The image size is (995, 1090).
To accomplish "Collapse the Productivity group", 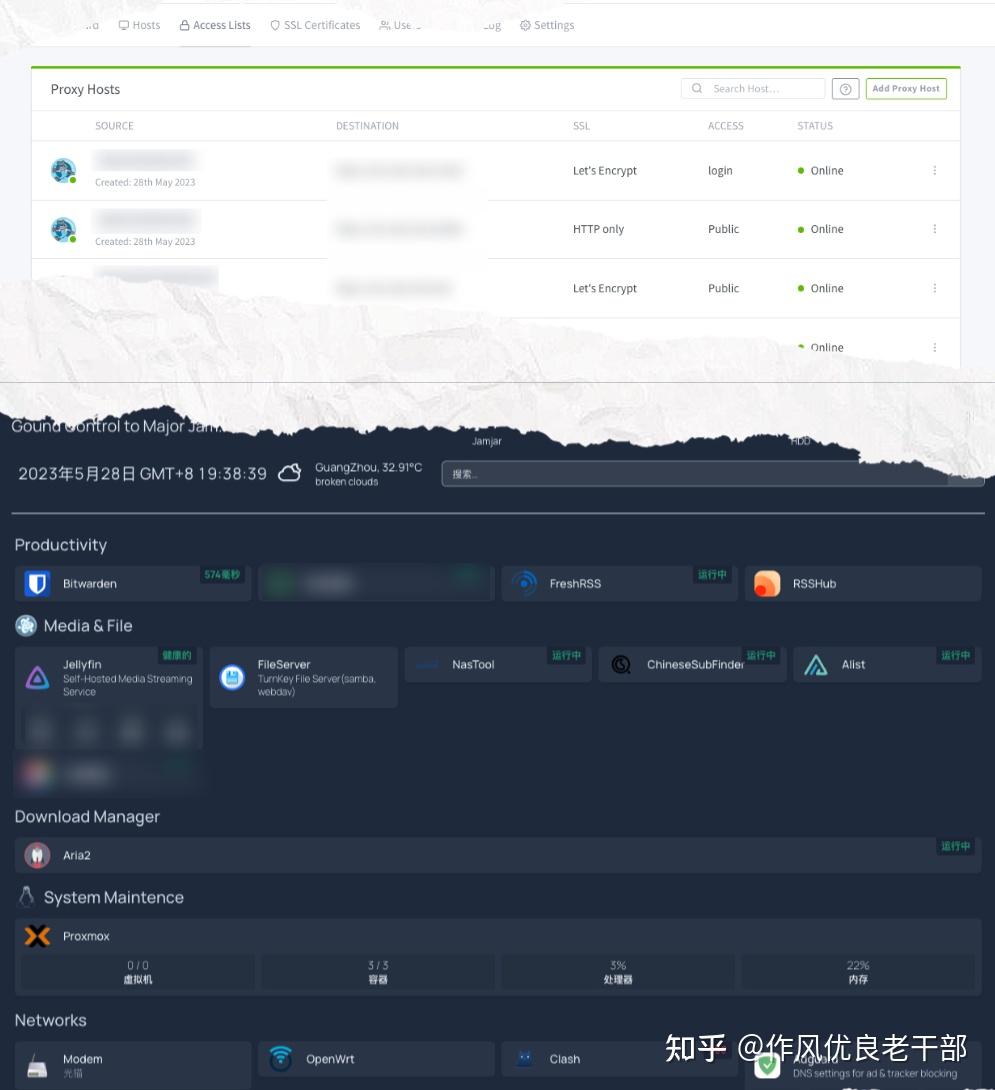I will pyautogui.click(x=61, y=545).
